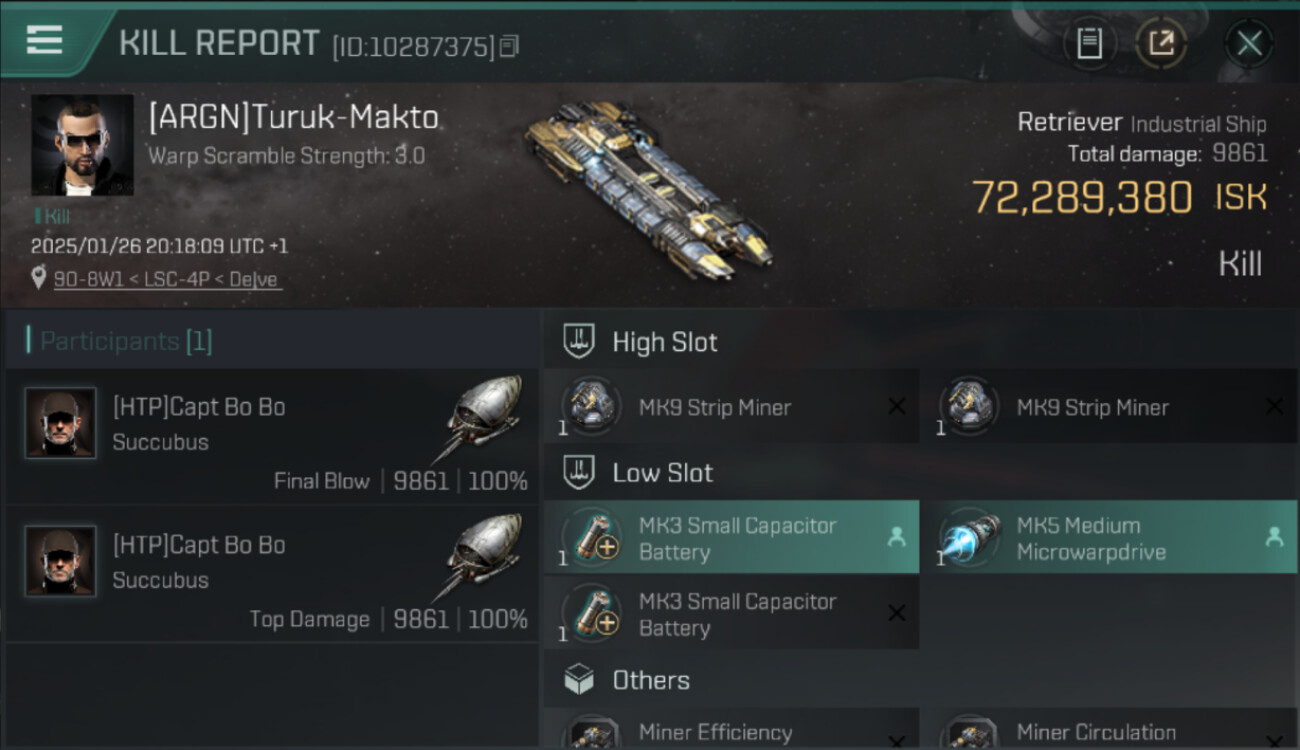Open the clipboard notes icon
Screen dimensions: 1300x750
(x=1089, y=43)
